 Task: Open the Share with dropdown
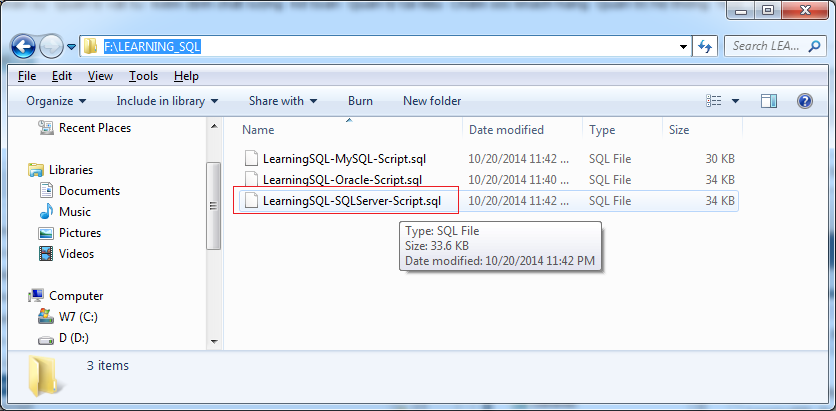(283, 101)
